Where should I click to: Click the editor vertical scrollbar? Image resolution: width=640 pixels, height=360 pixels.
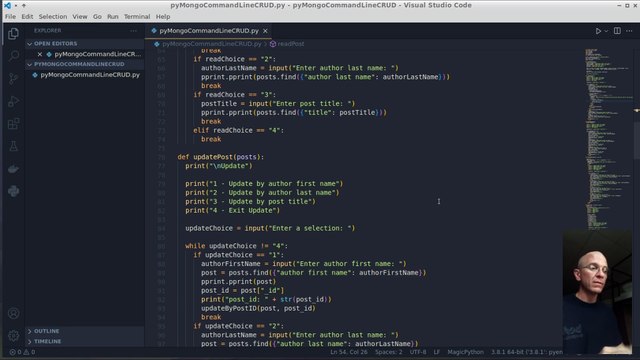point(637,139)
